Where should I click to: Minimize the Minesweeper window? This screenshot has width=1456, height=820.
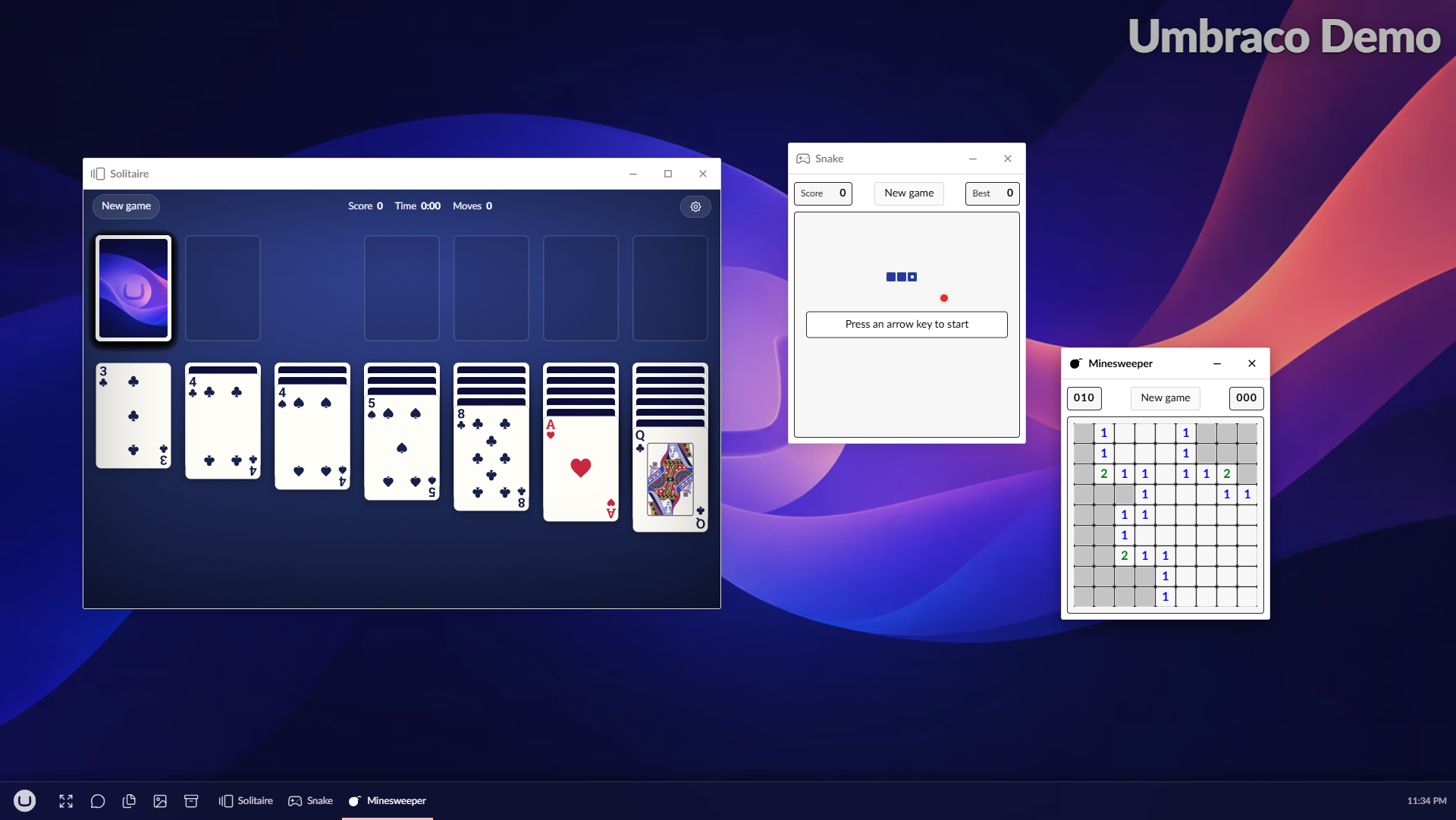point(1217,363)
